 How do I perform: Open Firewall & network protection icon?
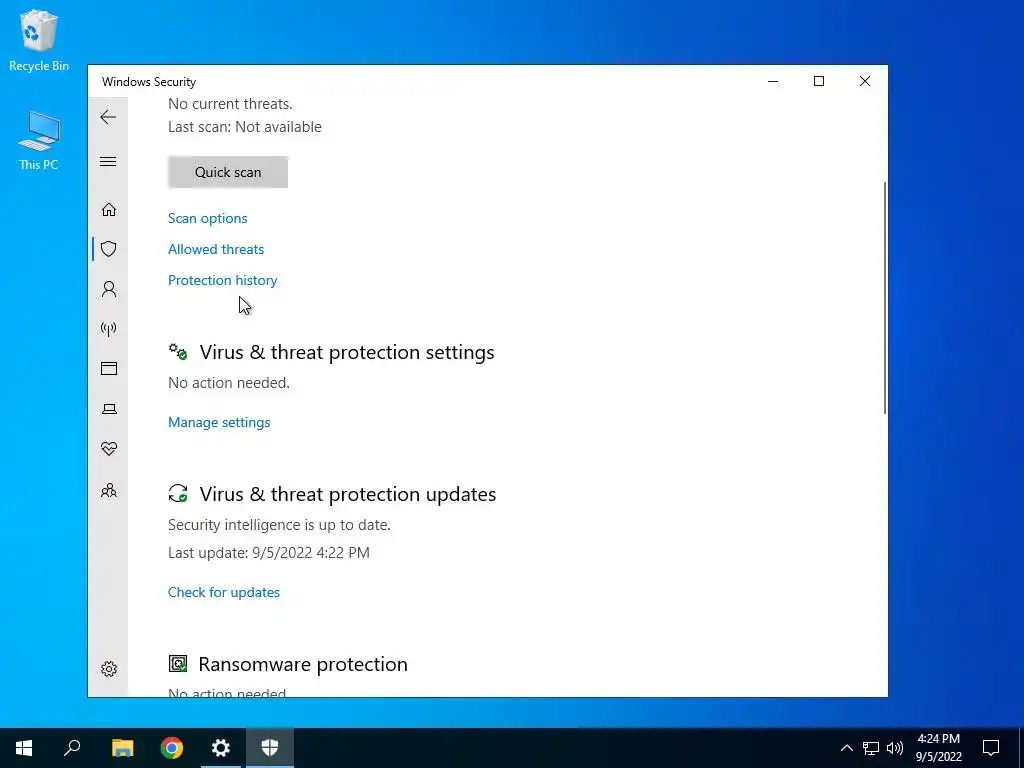point(109,328)
